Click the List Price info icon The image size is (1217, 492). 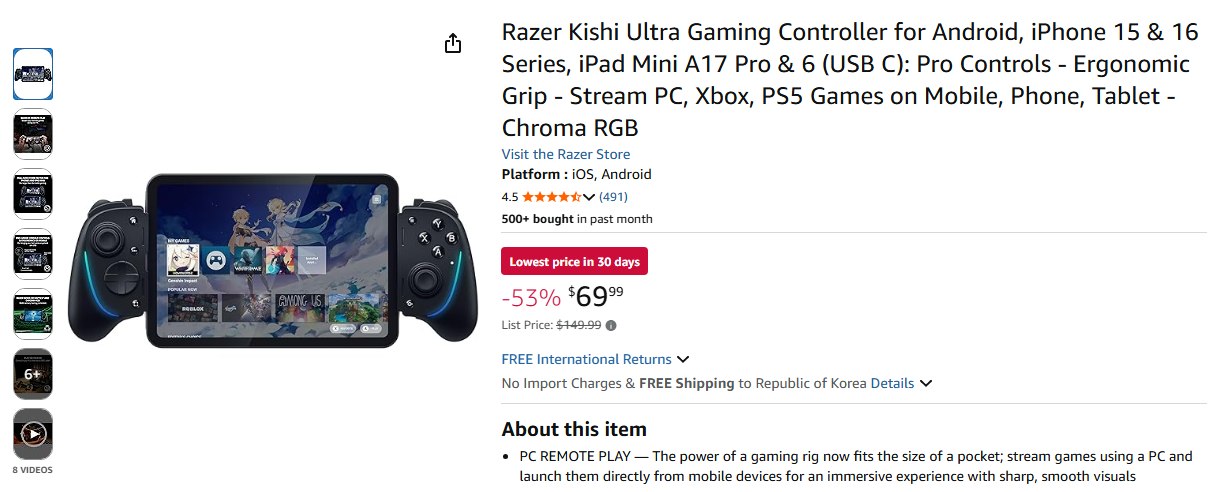(x=611, y=325)
